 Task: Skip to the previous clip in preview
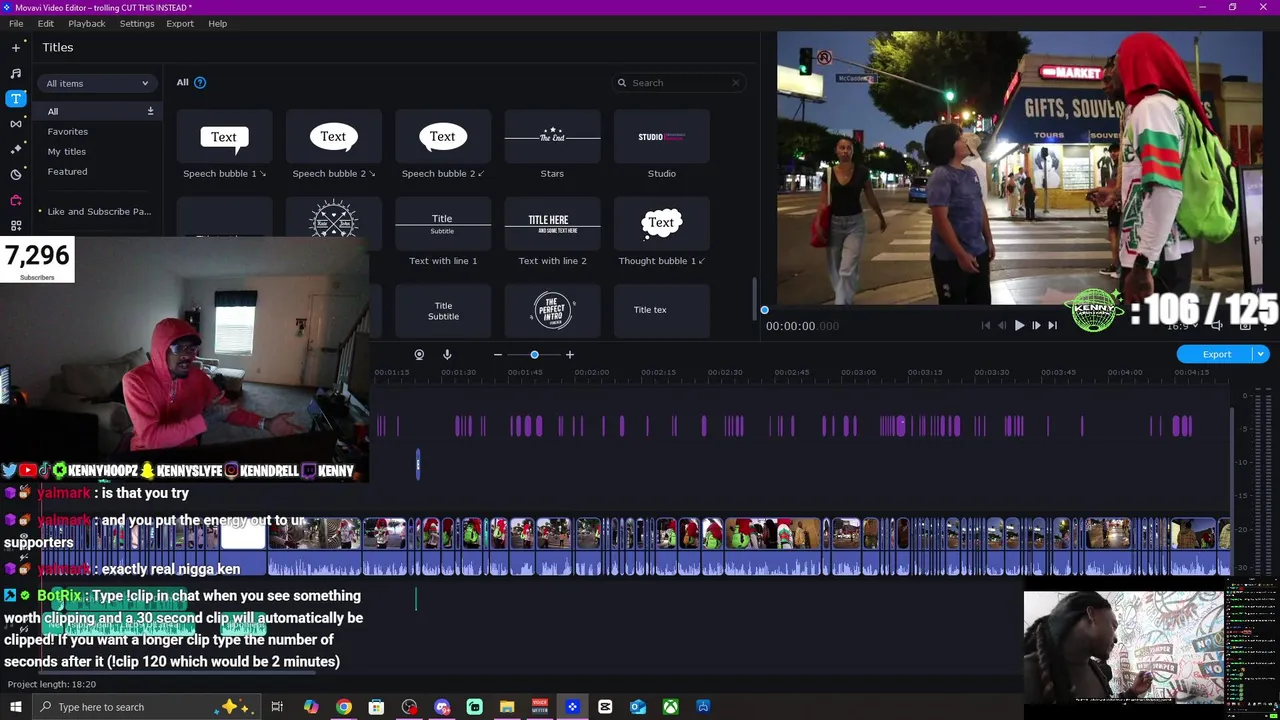pos(986,325)
